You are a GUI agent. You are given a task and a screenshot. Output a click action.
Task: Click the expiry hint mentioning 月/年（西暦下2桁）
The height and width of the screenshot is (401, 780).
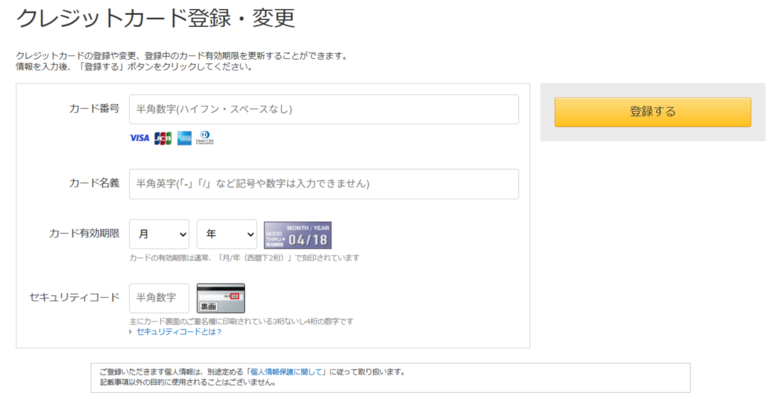244,258
